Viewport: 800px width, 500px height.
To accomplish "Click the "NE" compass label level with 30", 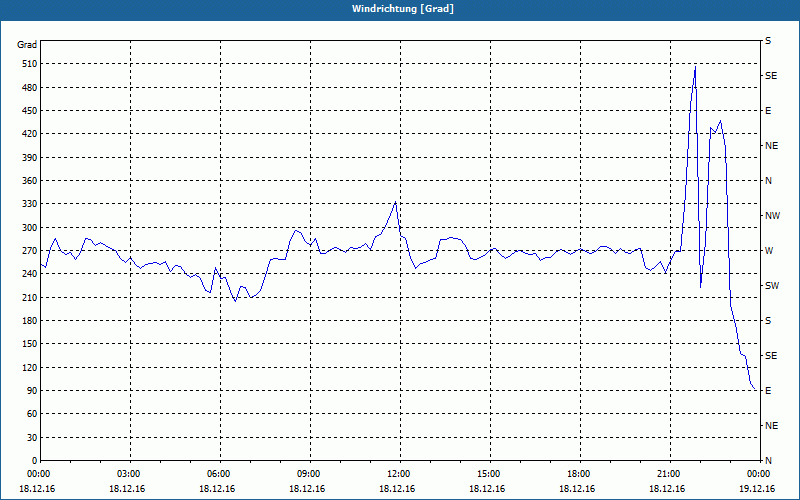I will click(772, 426).
